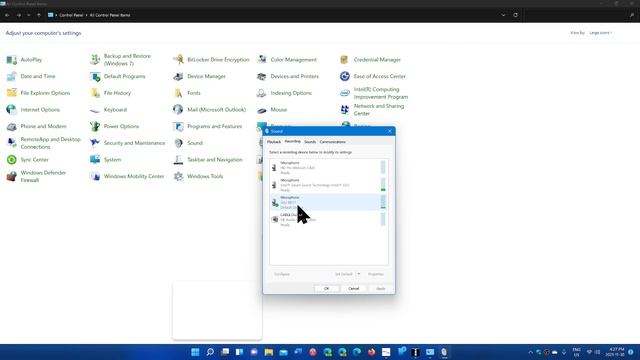
Task: Click the Control Panel search box
Action: click(580, 15)
